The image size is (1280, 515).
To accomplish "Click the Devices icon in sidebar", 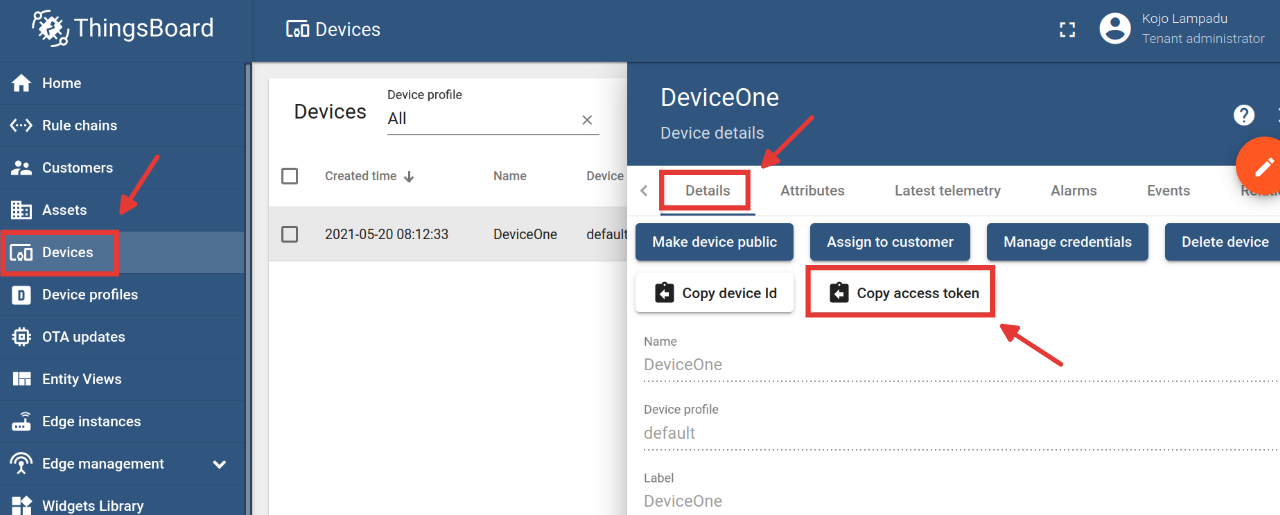I will click(x=21, y=252).
